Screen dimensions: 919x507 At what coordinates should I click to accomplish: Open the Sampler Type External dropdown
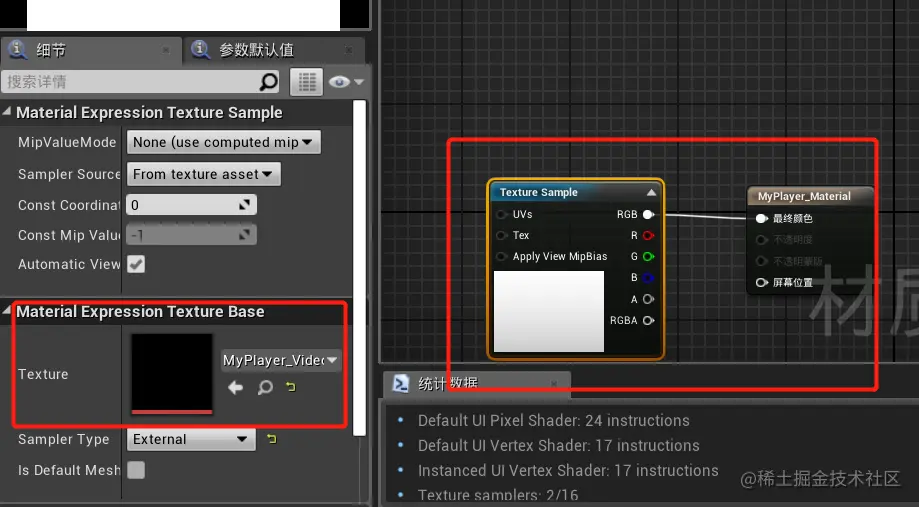tap(191, 439)
